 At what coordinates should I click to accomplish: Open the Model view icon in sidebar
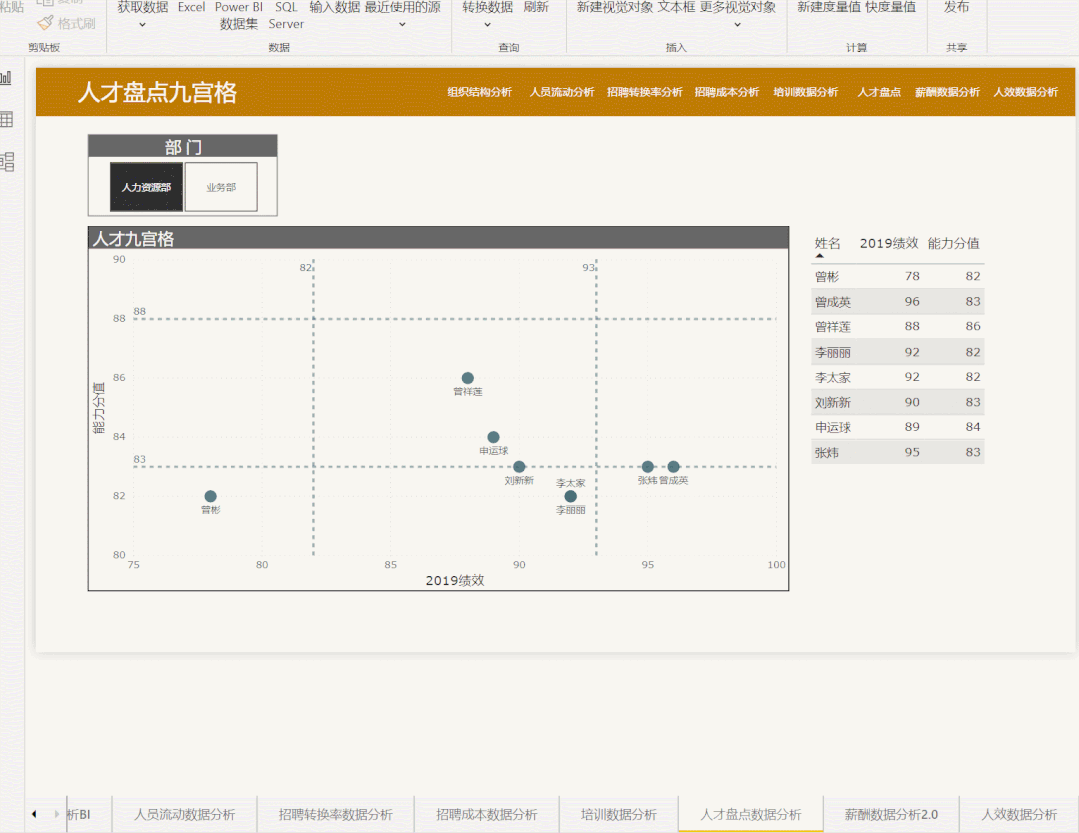coord(7,162)
